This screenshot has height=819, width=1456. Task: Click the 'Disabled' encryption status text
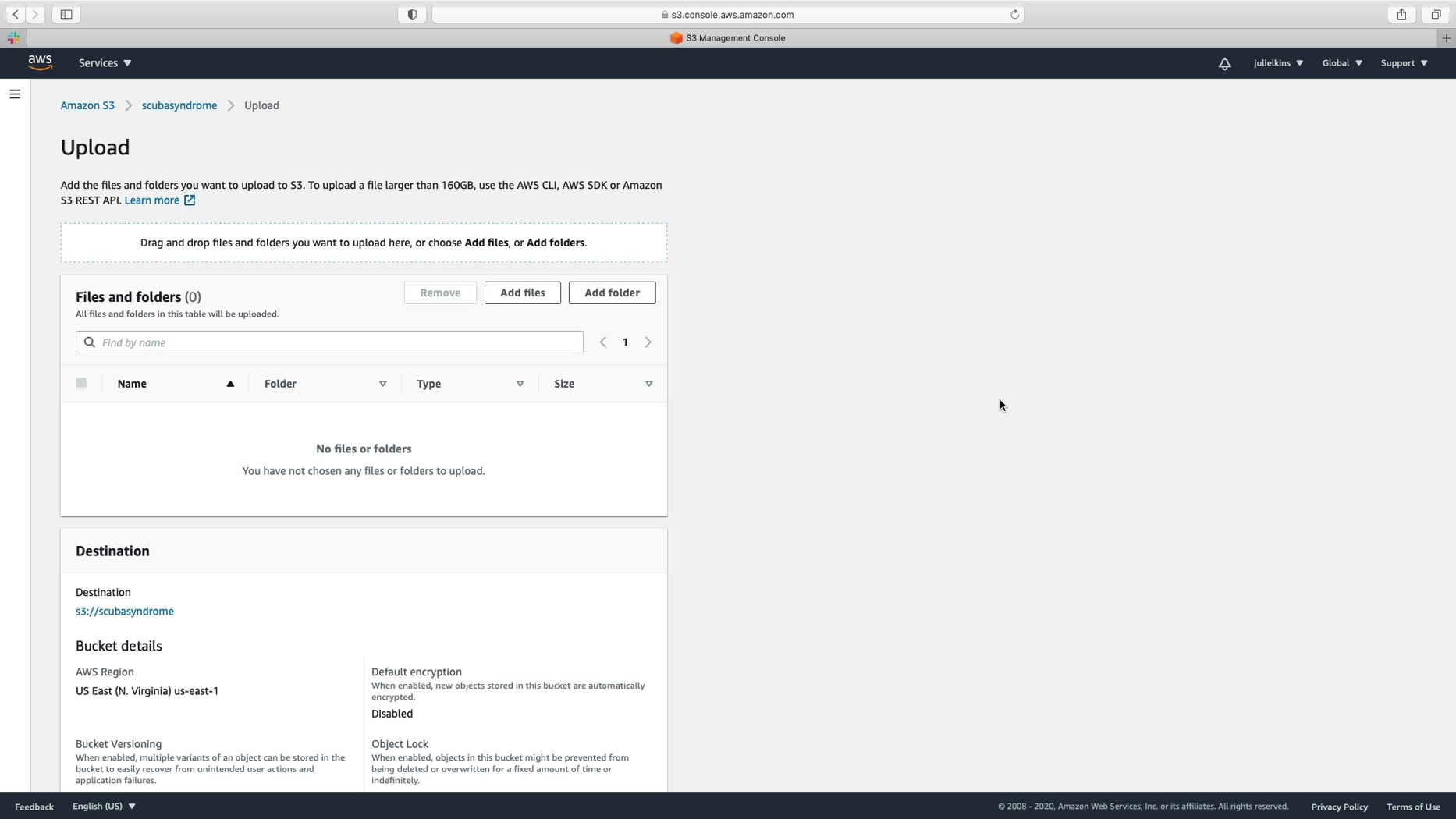click(392, 714)
